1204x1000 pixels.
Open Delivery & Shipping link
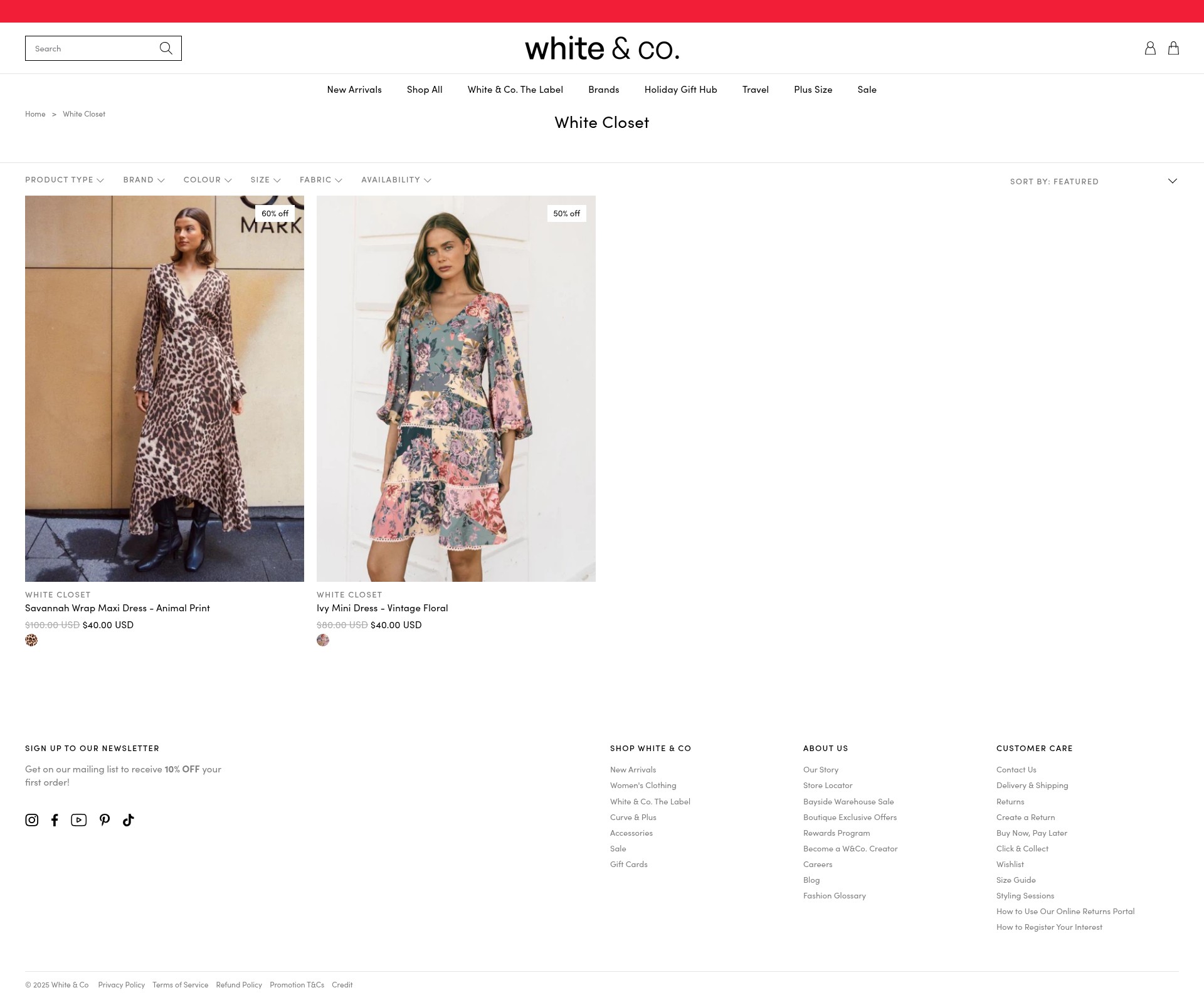click(x=1032, y=786)
